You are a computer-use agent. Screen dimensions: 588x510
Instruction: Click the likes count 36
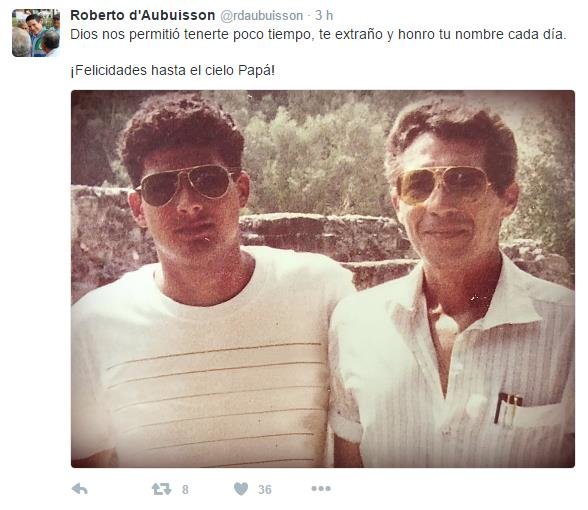point(265,489)
